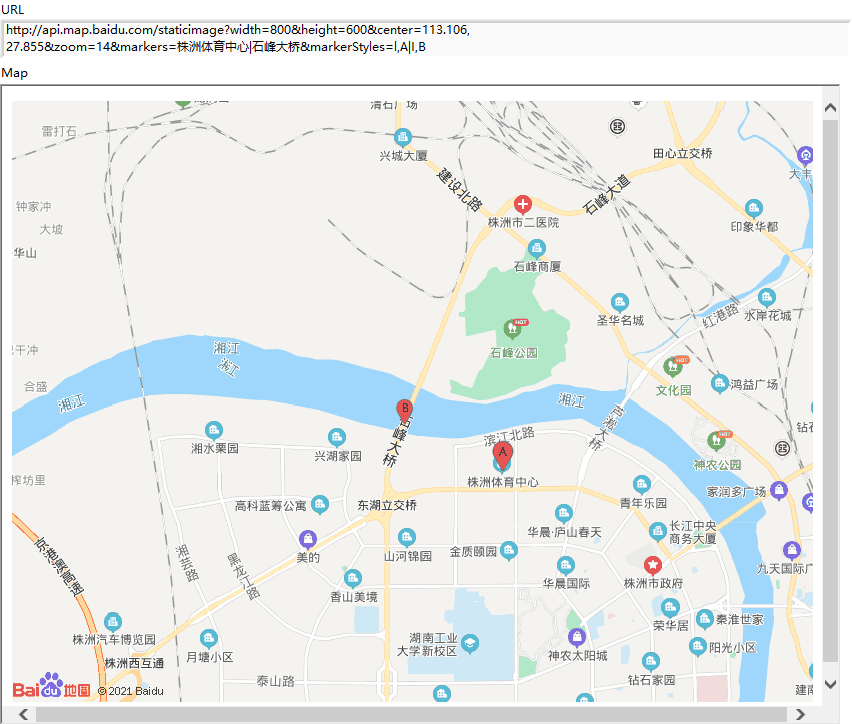Click the 圣华名城 building icon

[x=619, y=303]
